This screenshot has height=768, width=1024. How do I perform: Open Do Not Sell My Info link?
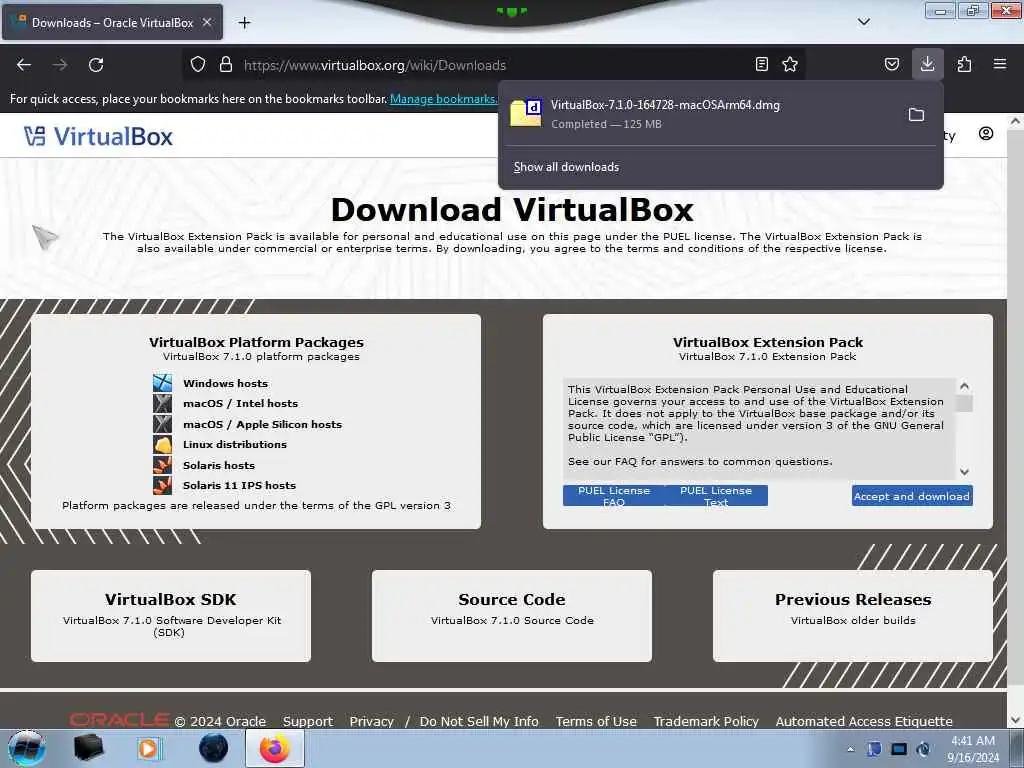tap(479, 721)
